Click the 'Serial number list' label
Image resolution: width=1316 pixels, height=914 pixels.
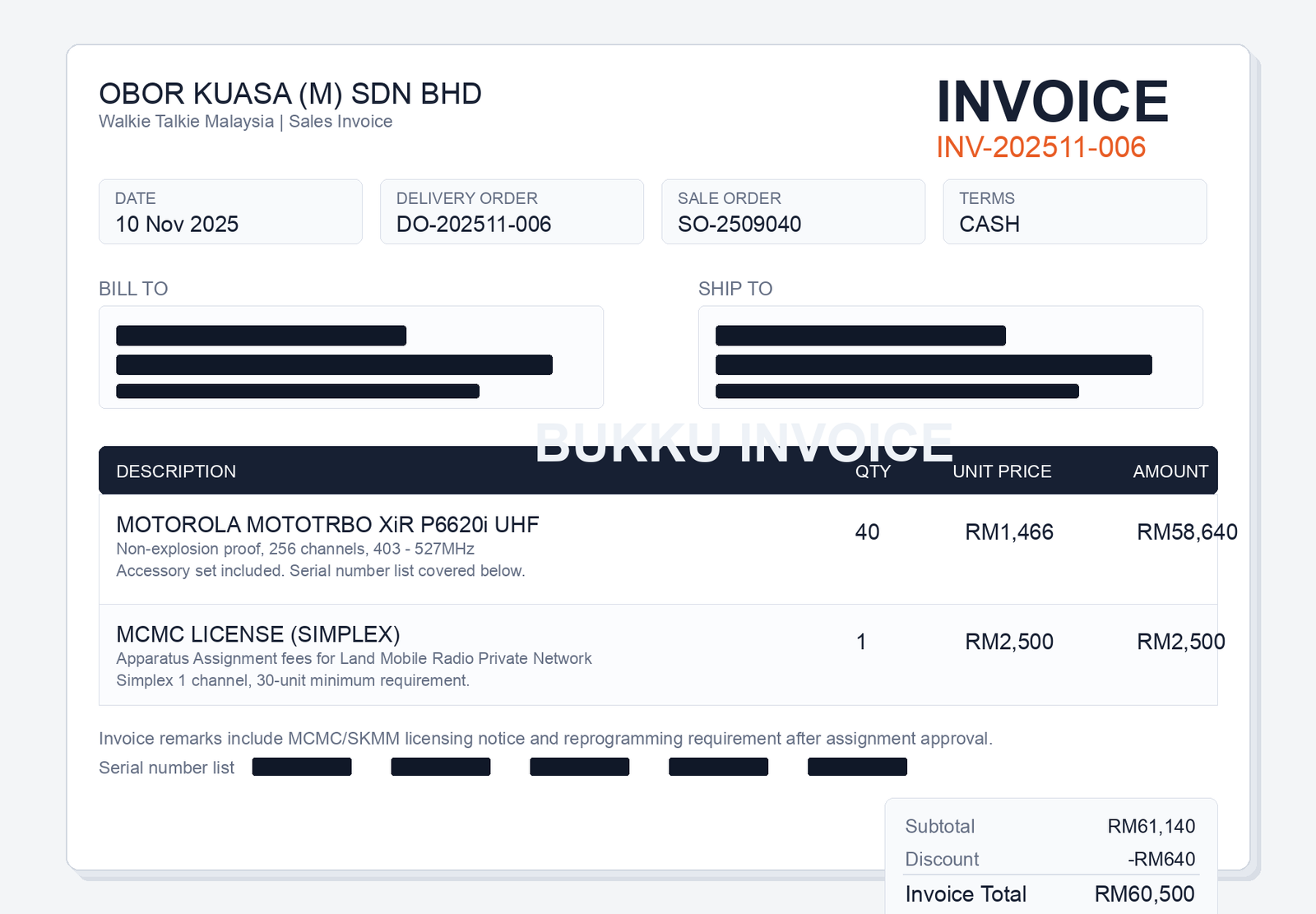click(x=166, y=768)
